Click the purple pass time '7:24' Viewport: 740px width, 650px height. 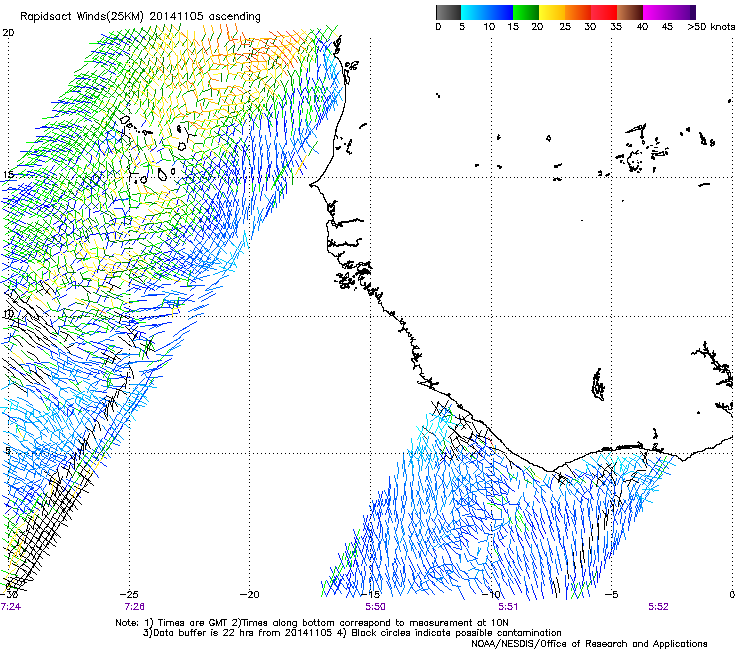click(10, 606)
